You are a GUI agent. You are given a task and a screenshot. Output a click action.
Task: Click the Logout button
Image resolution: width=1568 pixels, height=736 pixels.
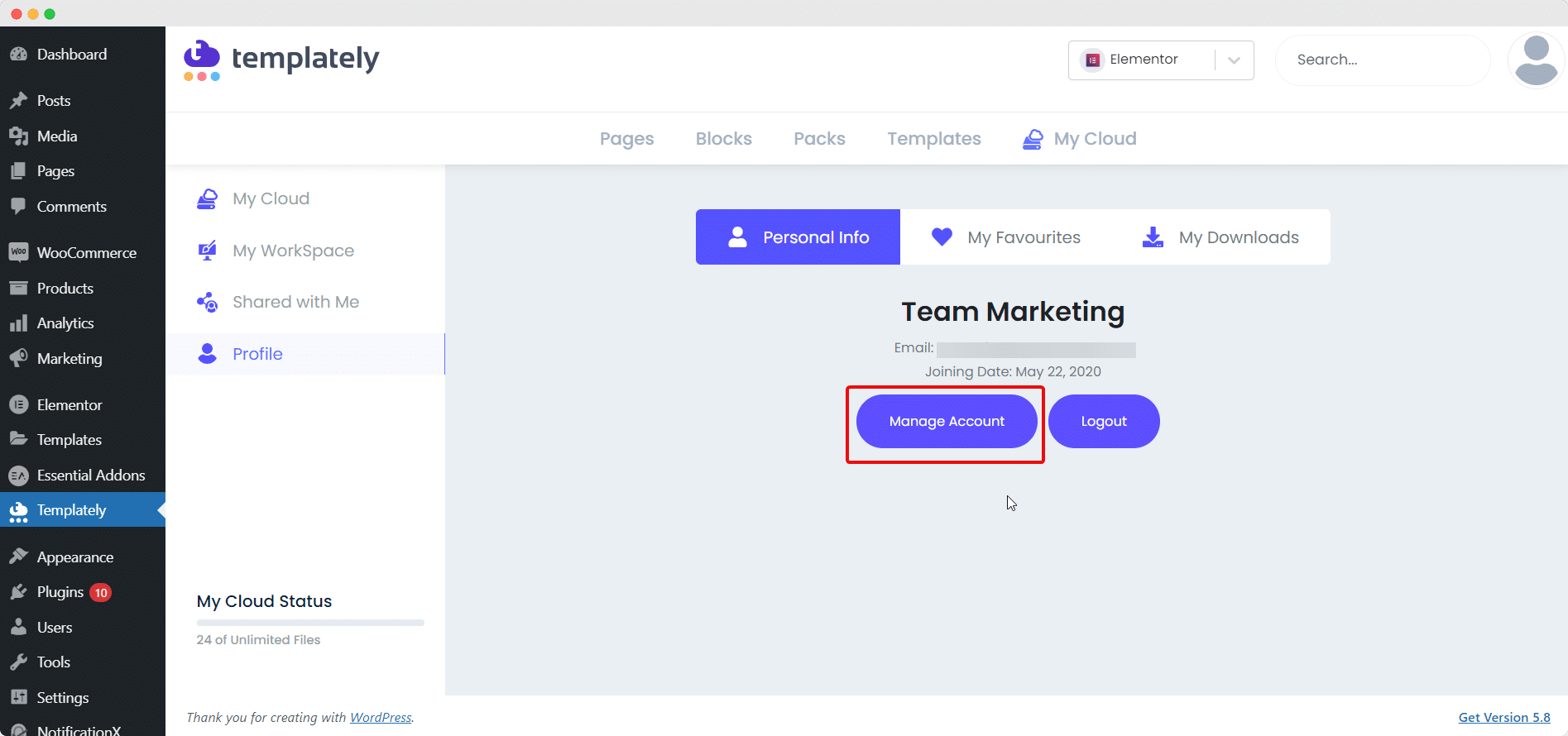[1104, 422]
